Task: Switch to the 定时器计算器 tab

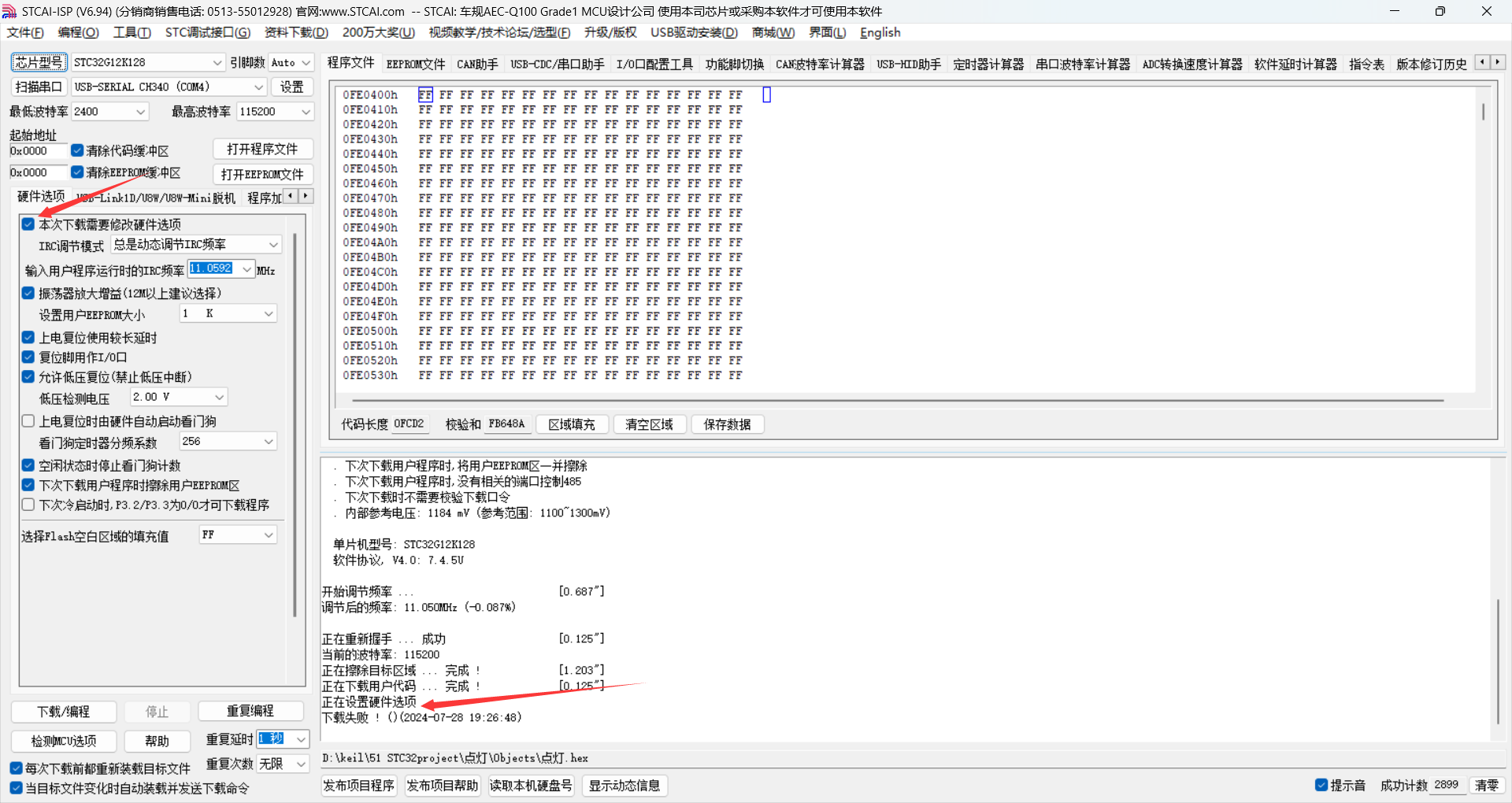Action: coord(988,65)
